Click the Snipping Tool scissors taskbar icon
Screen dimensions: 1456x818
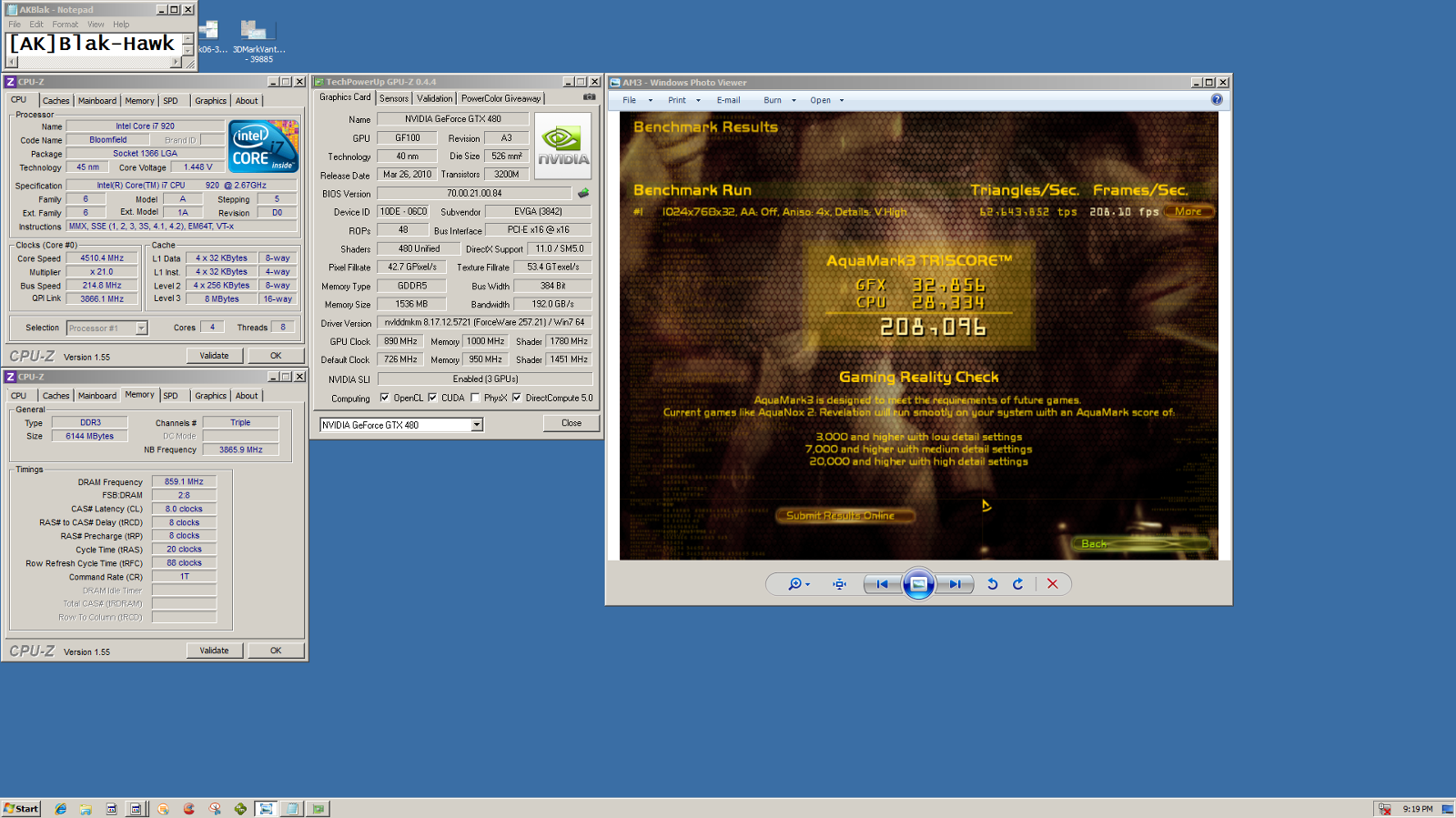click(x=215, y=808)
